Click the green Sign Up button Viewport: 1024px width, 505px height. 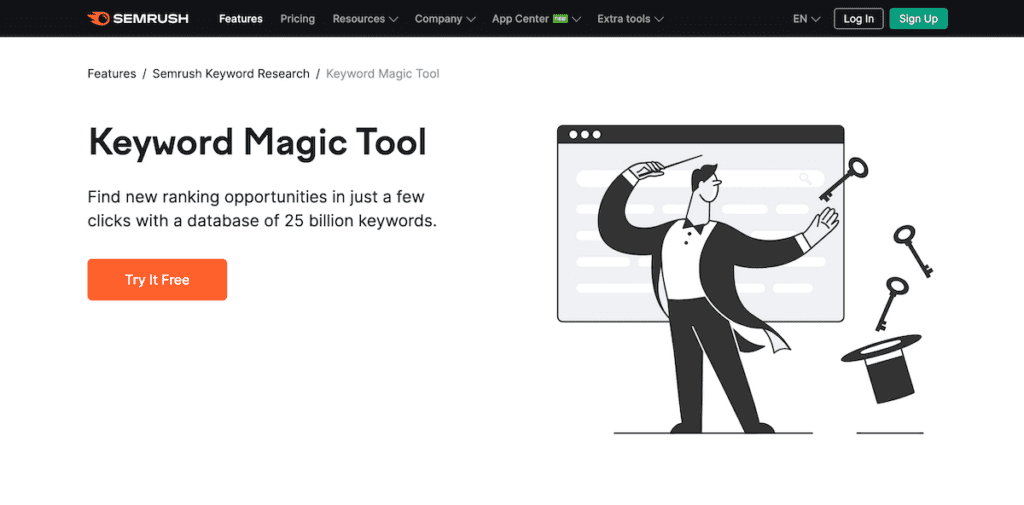tap(918, 19)
